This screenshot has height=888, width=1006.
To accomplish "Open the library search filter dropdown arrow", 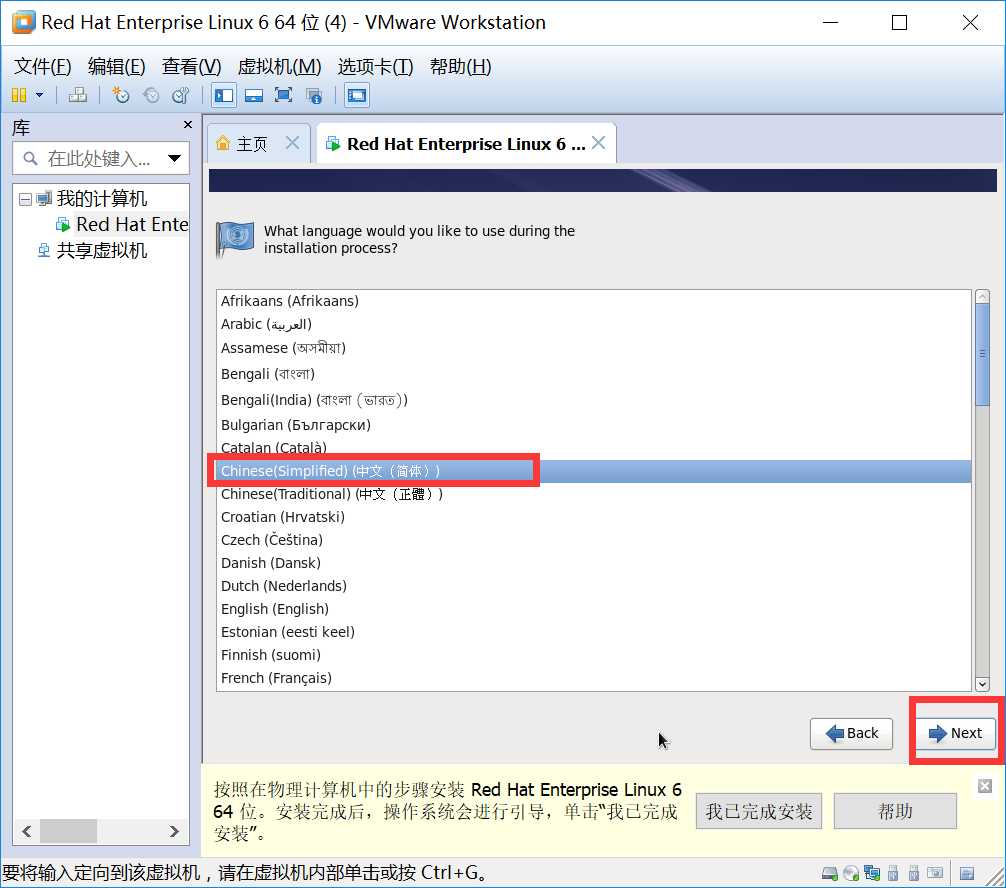I will [x=174, y=158].
